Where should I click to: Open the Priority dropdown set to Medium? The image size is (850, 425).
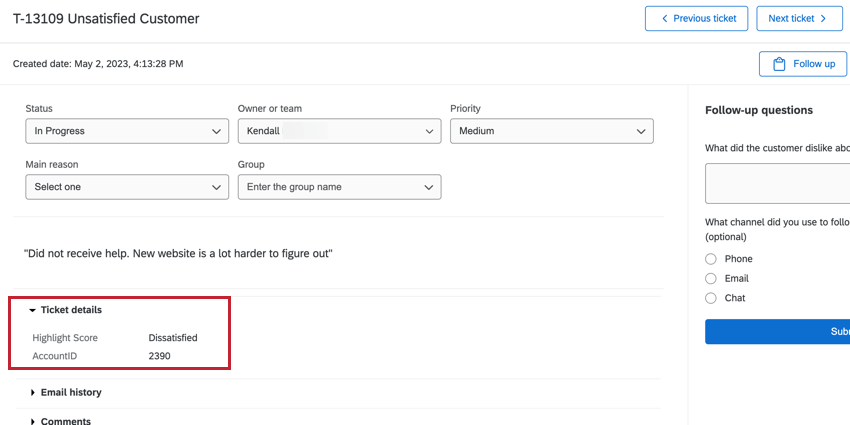click(552, 131)
